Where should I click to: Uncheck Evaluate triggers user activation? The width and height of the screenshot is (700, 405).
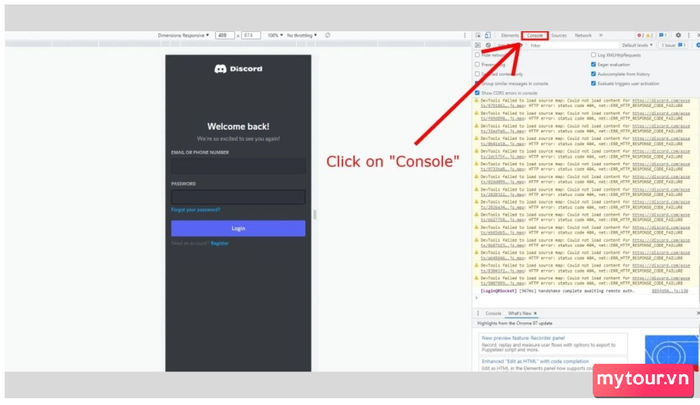(x=593, y=84)
